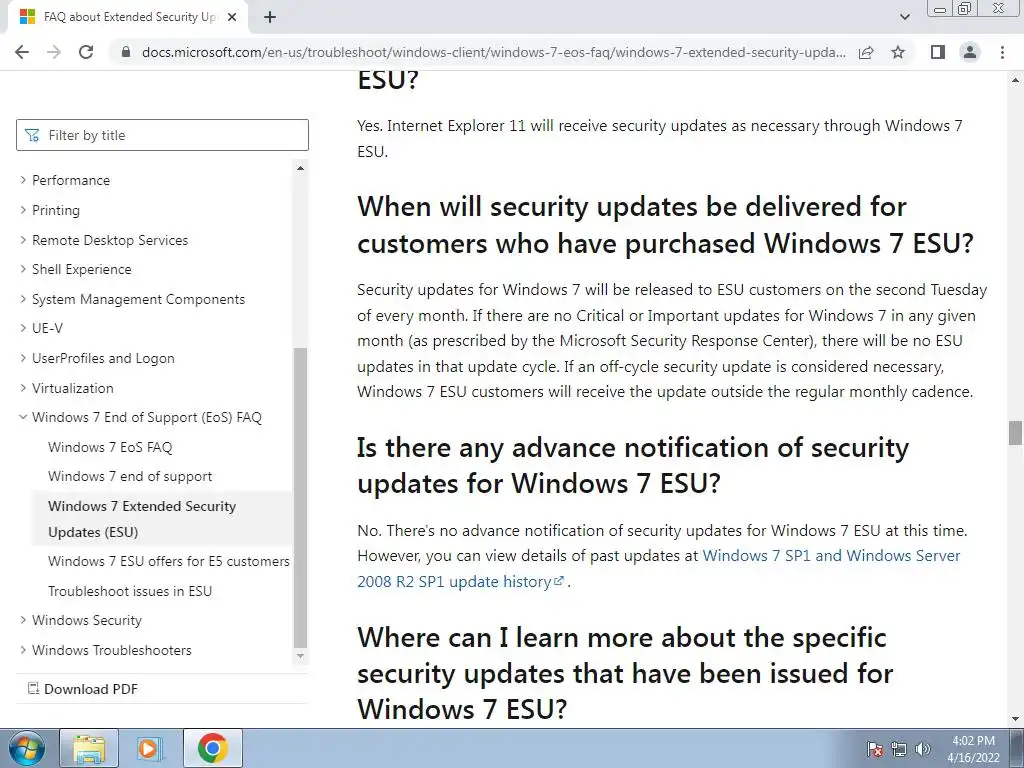Click the sidebar scrollbar thumb
The width and height of the screenshot is (1024, 768).
(300, 497)
